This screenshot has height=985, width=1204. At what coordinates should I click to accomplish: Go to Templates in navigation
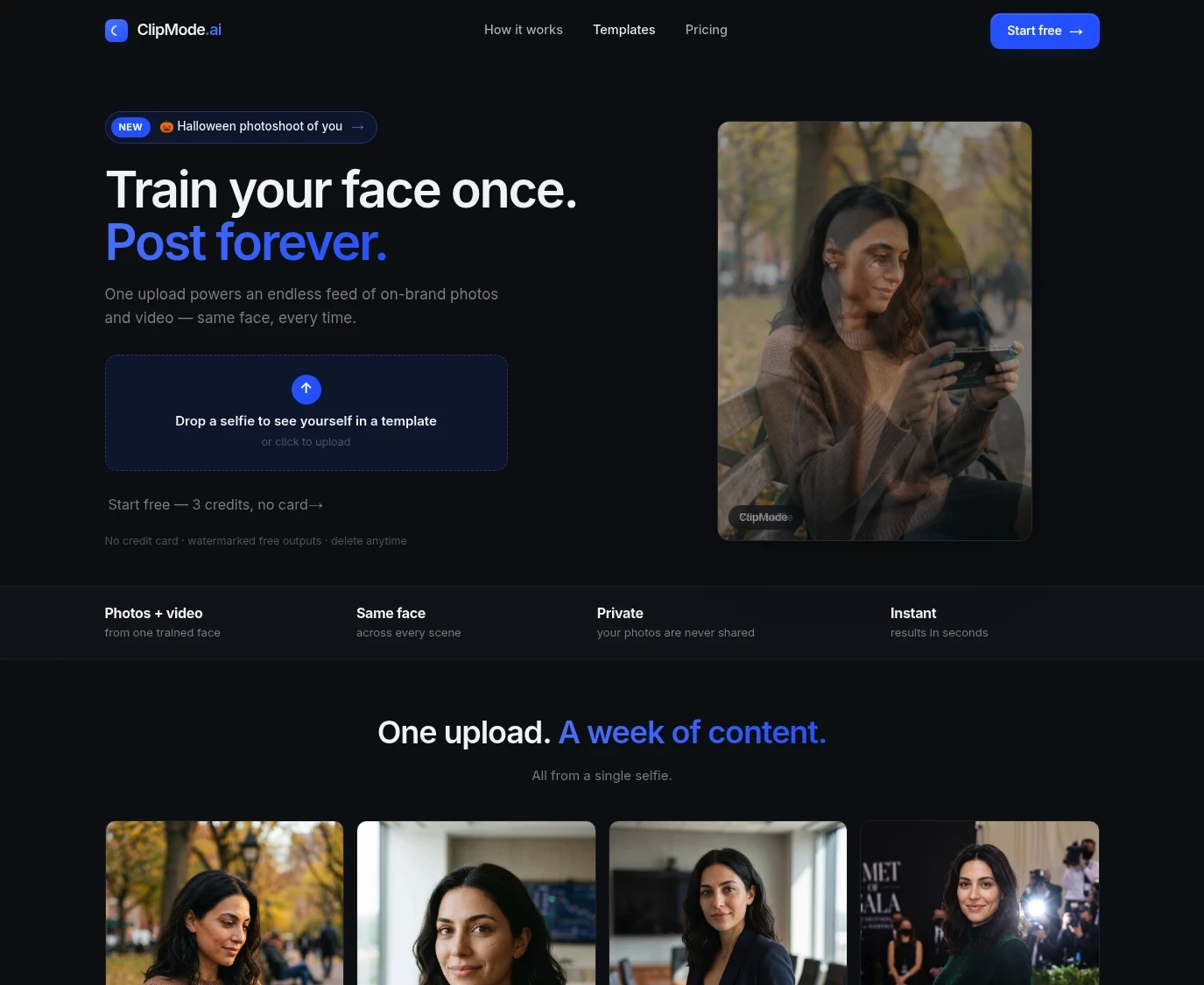pyautogui.click(x=623, y=30)
